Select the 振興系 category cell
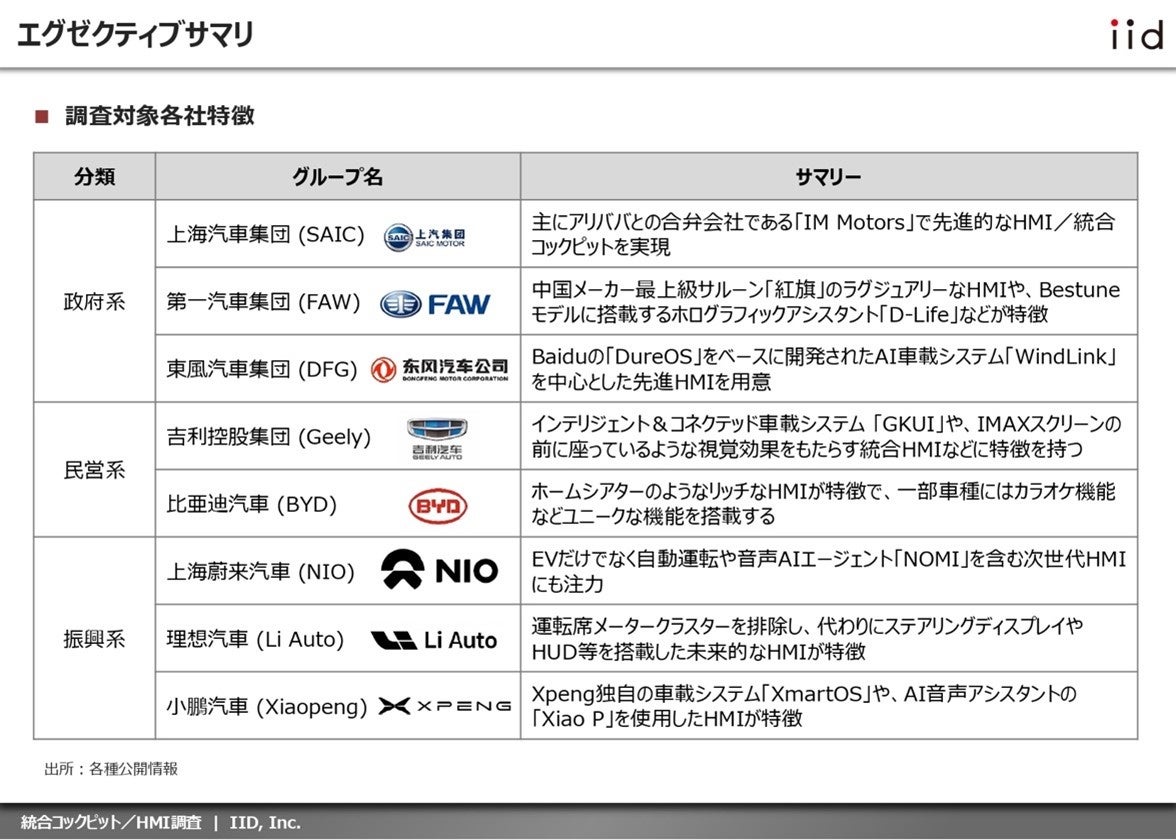 [94, 639]
